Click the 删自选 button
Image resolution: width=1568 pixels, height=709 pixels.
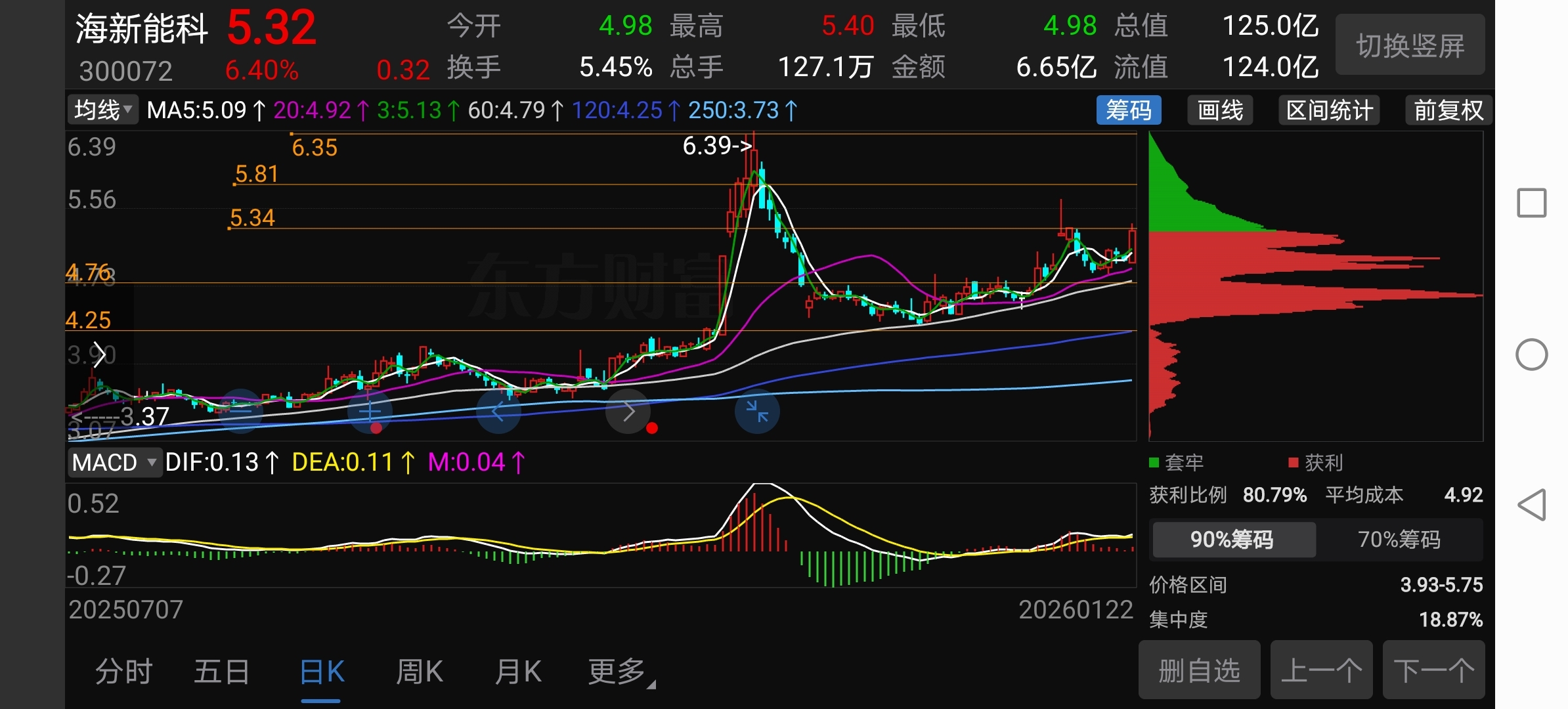click(x=1199, y=670)
